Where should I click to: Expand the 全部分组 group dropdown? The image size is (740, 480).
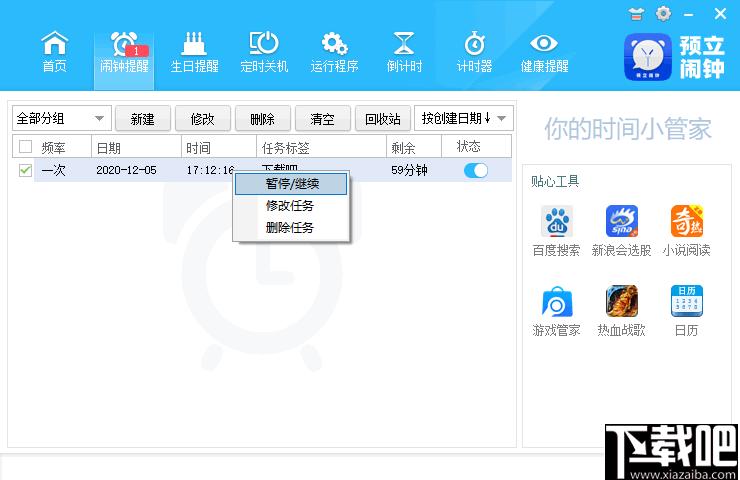click(x=62, y=118)
